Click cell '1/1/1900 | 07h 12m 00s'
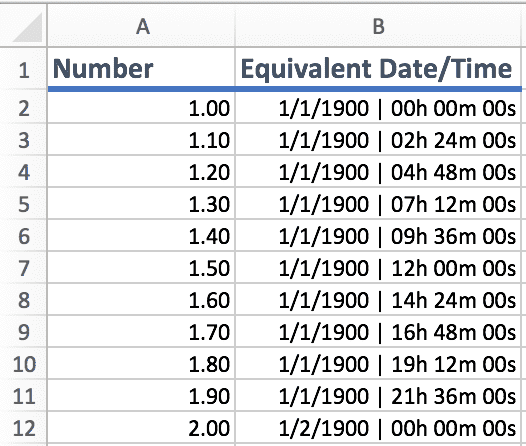This screenshot has width=526, height=446. point(378,204)
